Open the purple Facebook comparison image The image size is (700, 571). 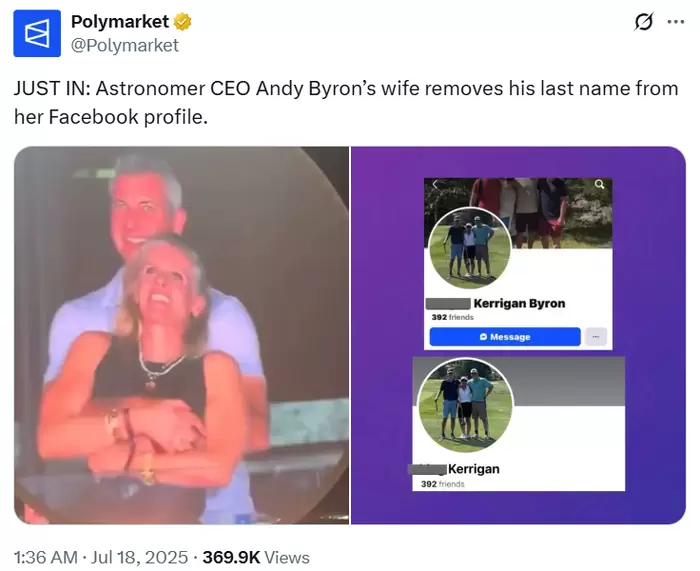tap(518, 335)
